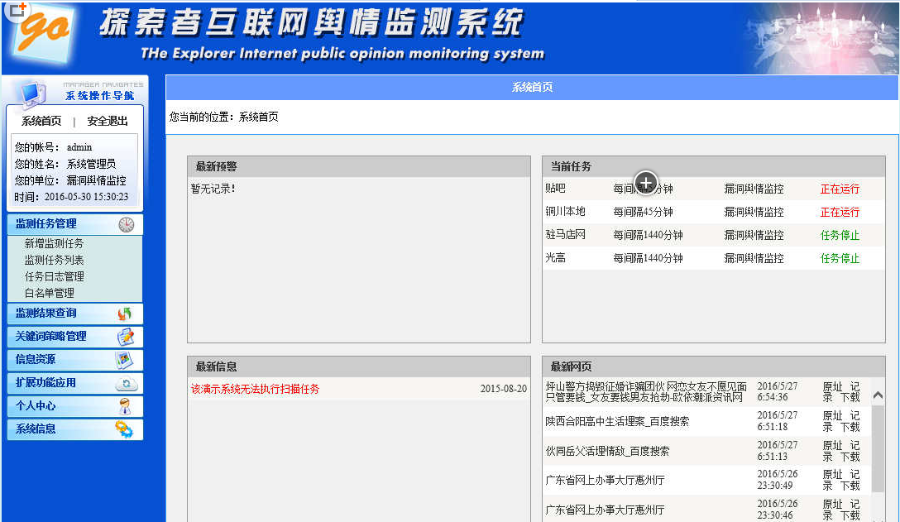Click the arrows icon beside 监测结果查询
The height and width of the screenshot is (522, 900).
point(125,314)
